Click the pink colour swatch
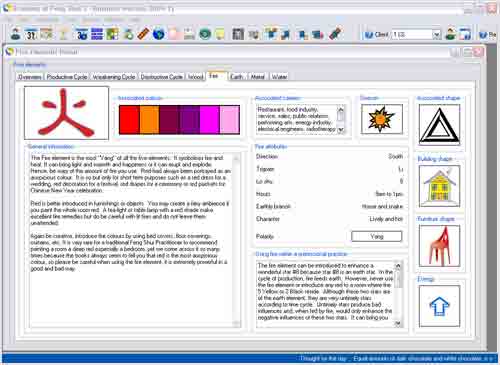The width and height of the screenshot is (500, 365). click(x=230, y=120)
